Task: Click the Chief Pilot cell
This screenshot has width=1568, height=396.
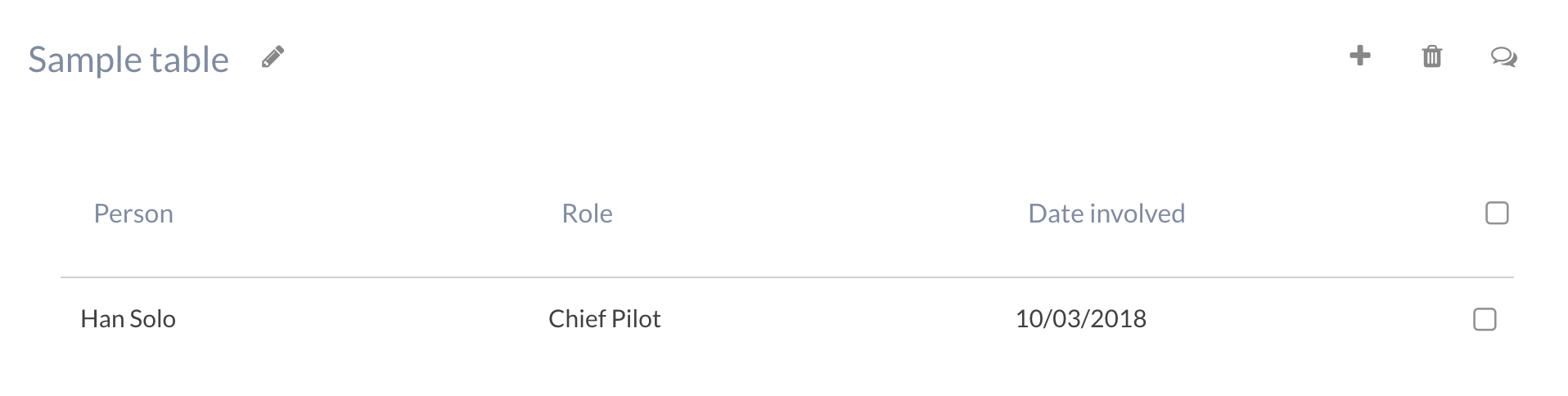Action: tap(604, 318)
